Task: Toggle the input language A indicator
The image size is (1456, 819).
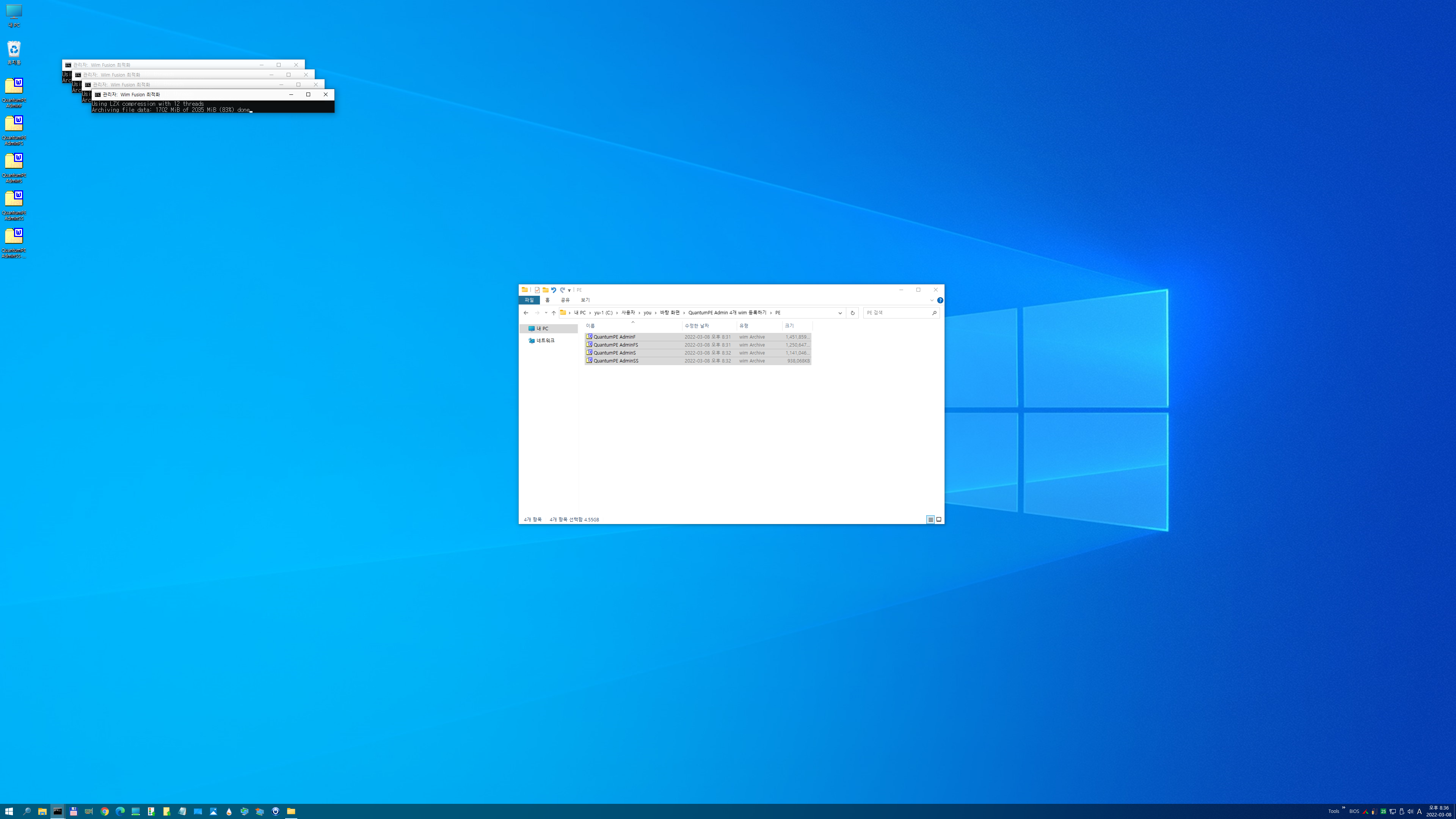Action: 1419,812
